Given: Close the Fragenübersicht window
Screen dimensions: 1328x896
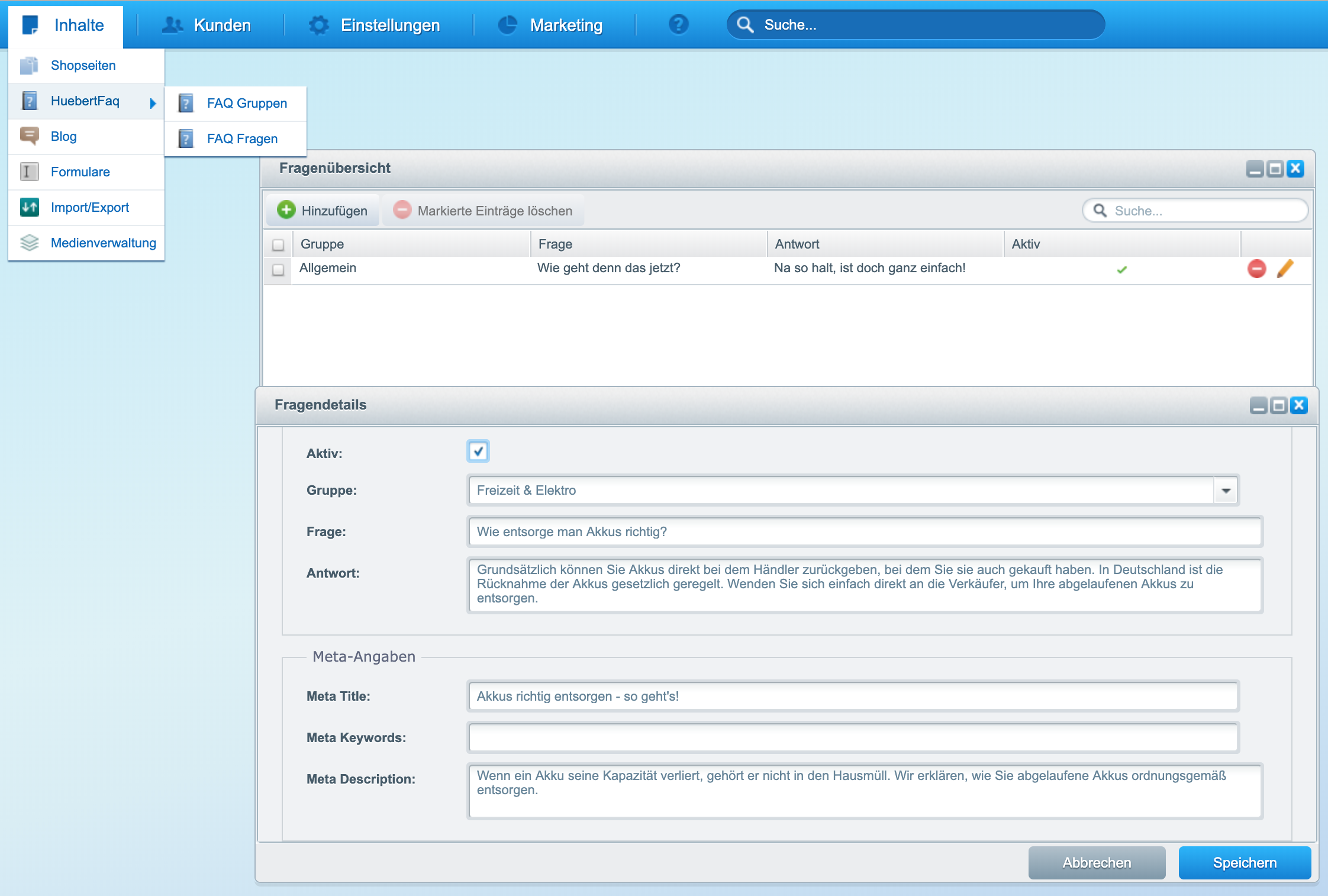Looking at the screenshot, I should [x=1295, y=169].
